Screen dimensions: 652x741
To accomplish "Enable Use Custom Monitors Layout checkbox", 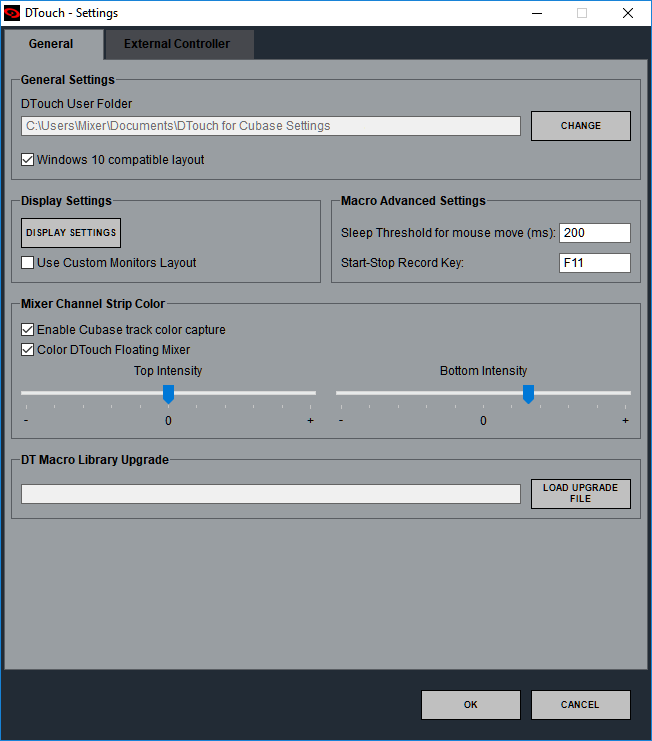I will click(x=28, y=263).
